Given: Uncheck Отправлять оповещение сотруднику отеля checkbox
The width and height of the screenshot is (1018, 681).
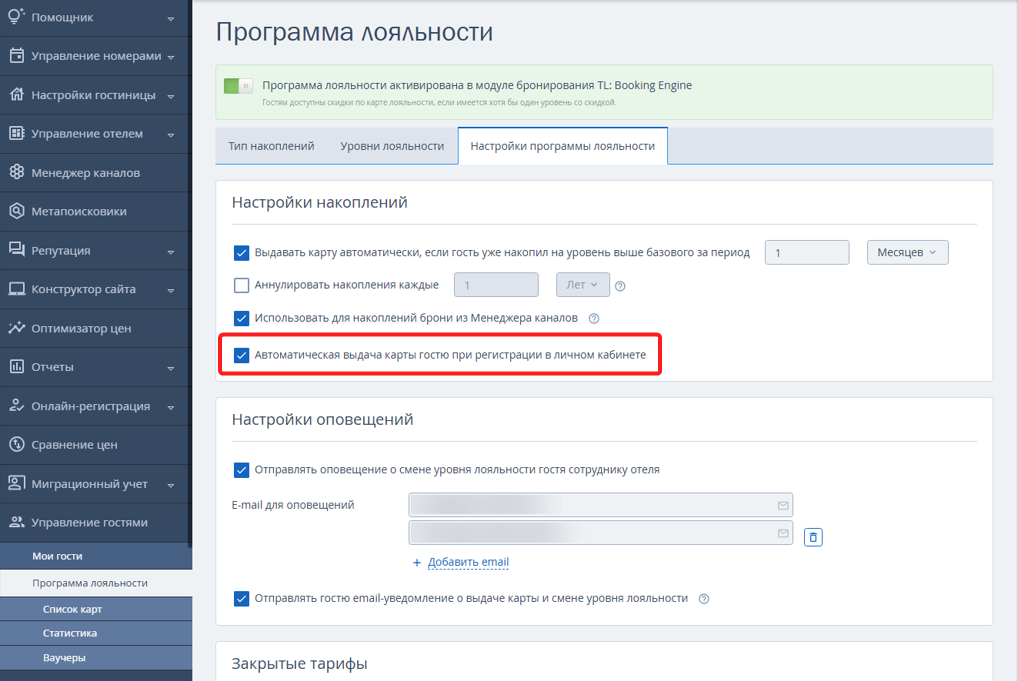Looking at the screenshot, I should [241, 470].
